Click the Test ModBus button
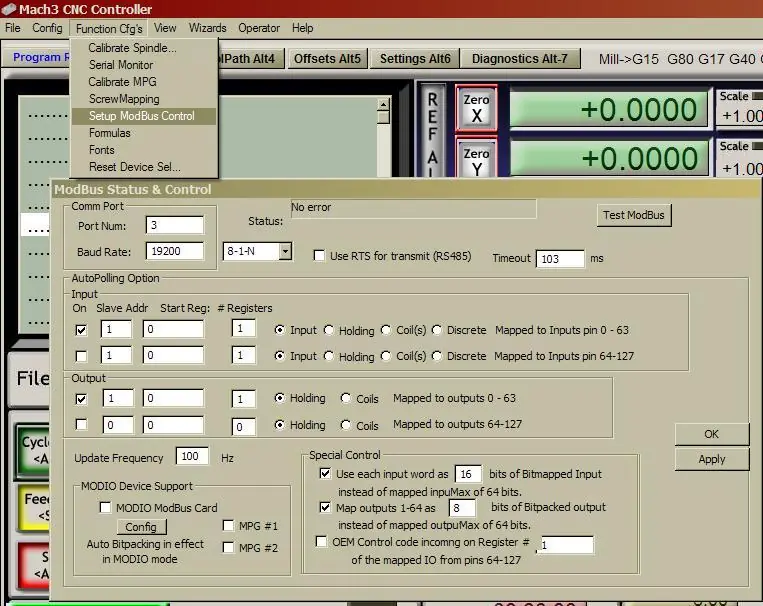Viewport: 763px width, 606px height. tap(634, 215)
